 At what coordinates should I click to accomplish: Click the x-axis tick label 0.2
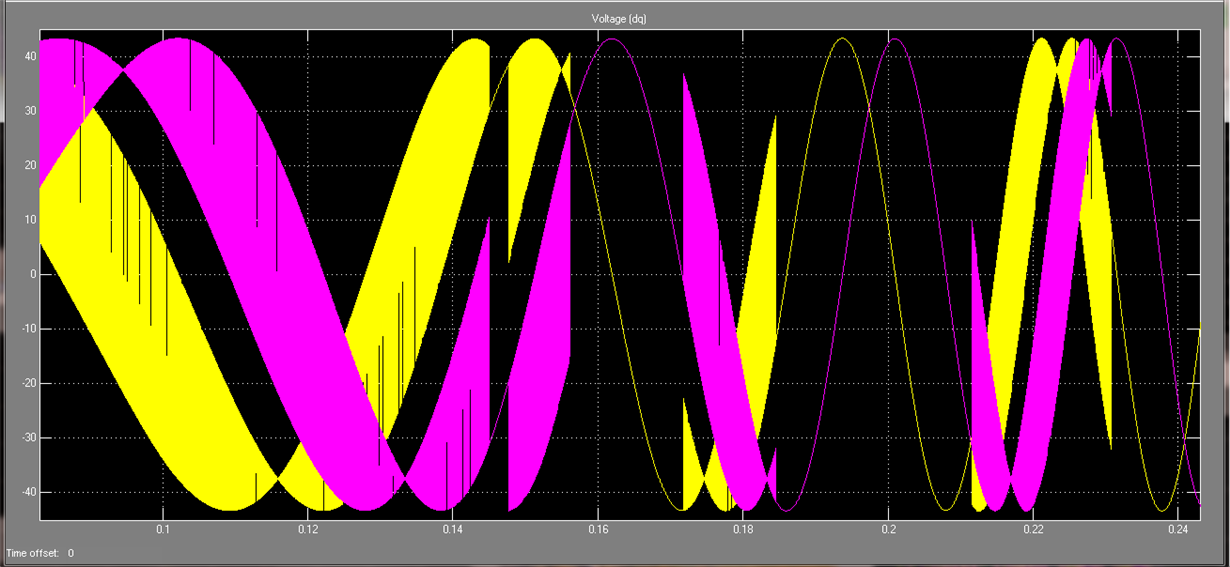(888, 529)
